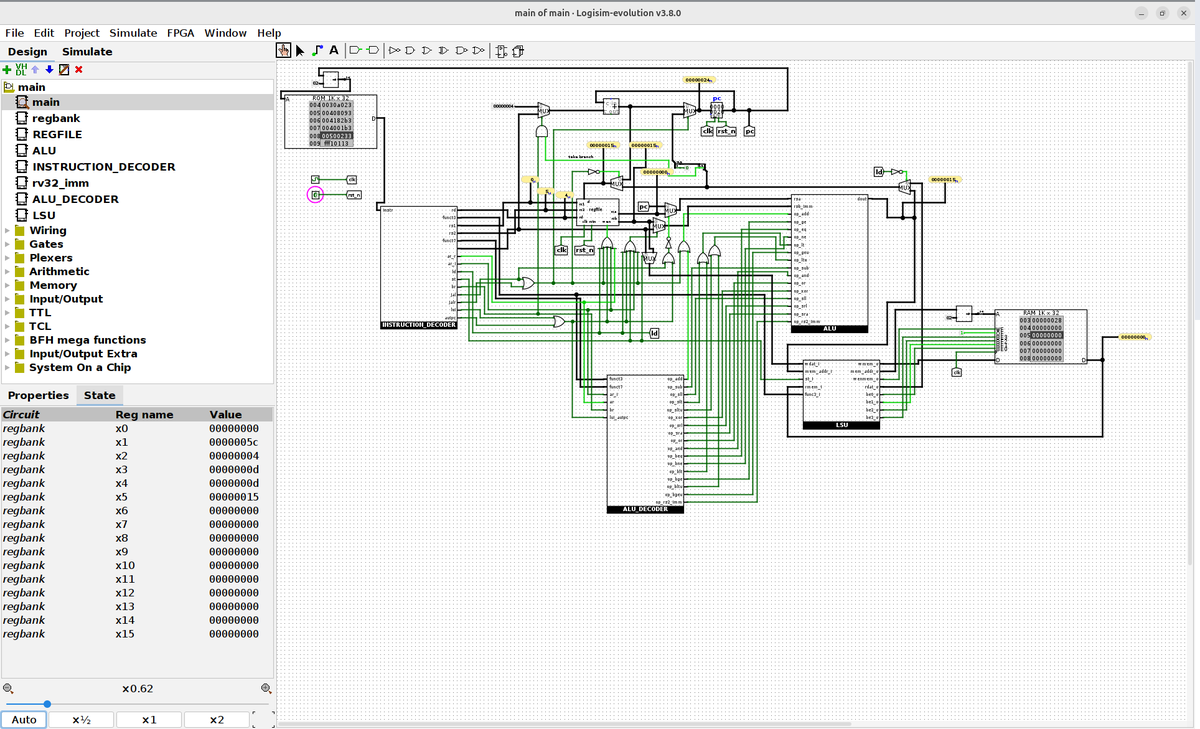Expand the Plexers library
Image resolution: width=1200 pixels, height=729 pixels.
click(x=8, y=258)
